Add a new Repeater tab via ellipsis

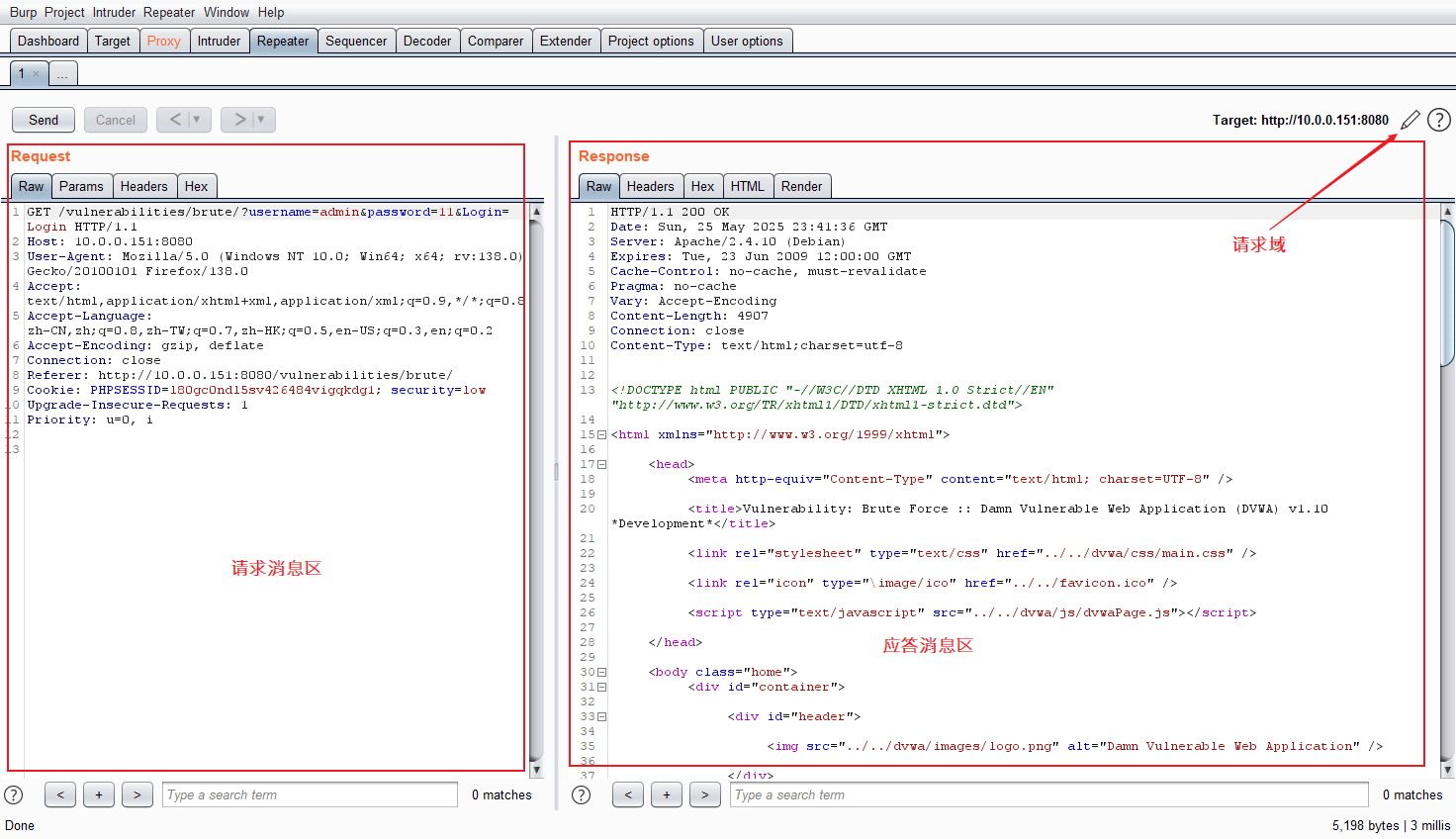coord(62,74)
